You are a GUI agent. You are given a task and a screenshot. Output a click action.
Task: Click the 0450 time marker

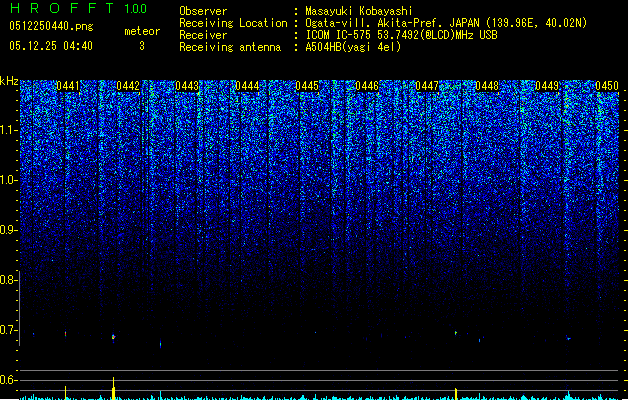click(x=607, y=86)
